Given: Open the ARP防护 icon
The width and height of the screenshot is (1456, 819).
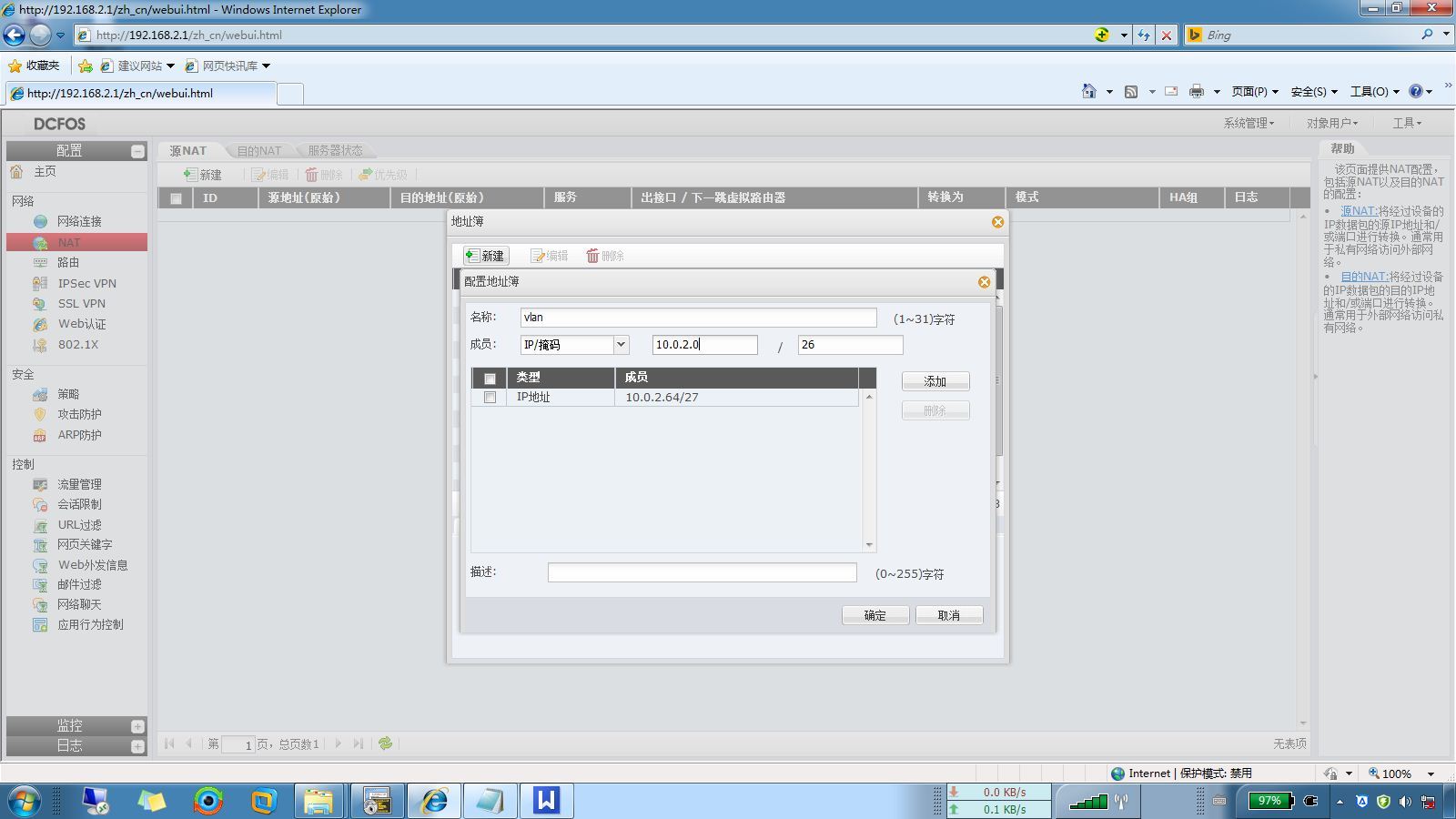Looking at the screenshot, I should click(40, 435).
